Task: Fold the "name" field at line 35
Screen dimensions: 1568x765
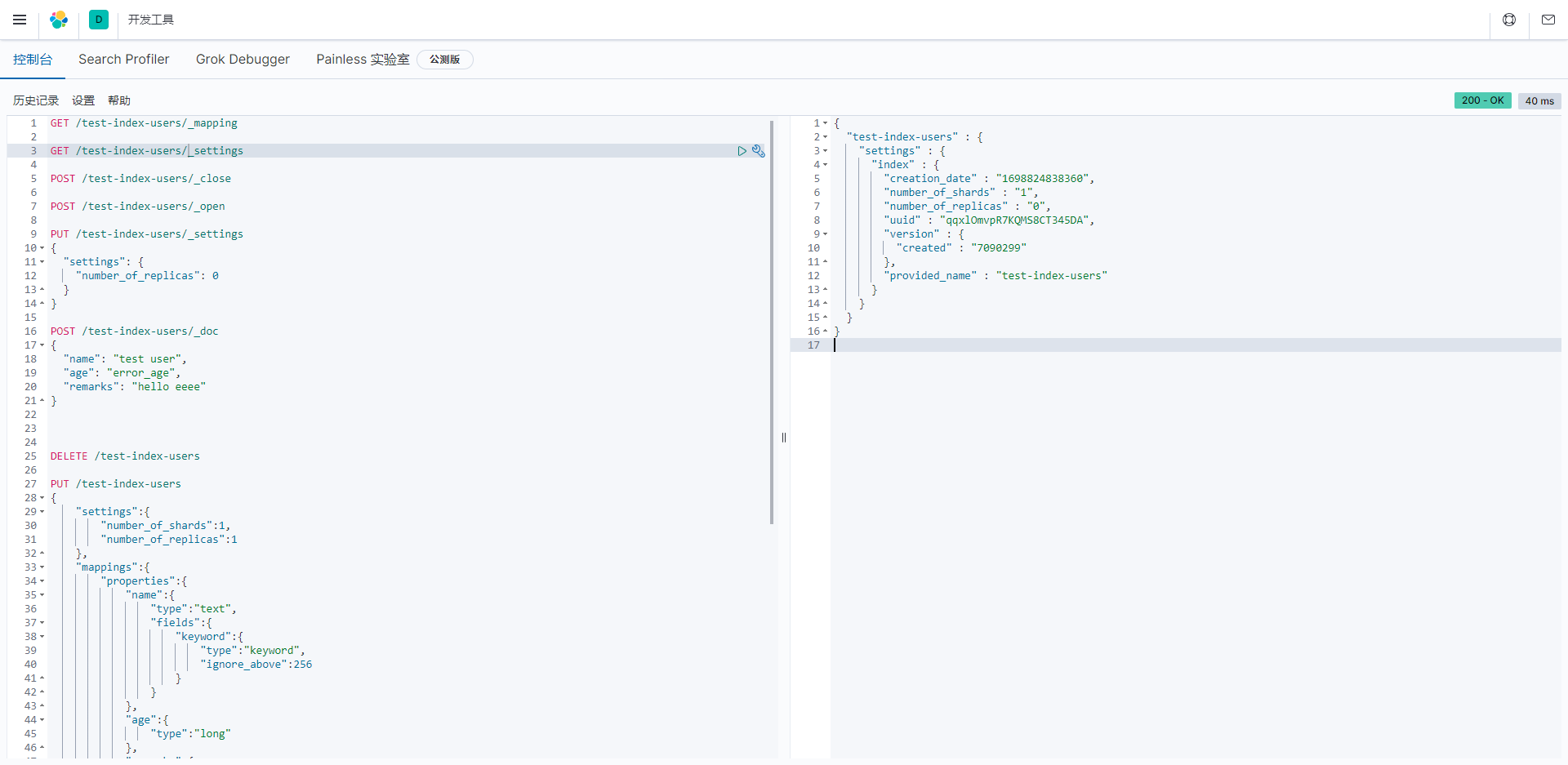Action: (x=42, y=595)
